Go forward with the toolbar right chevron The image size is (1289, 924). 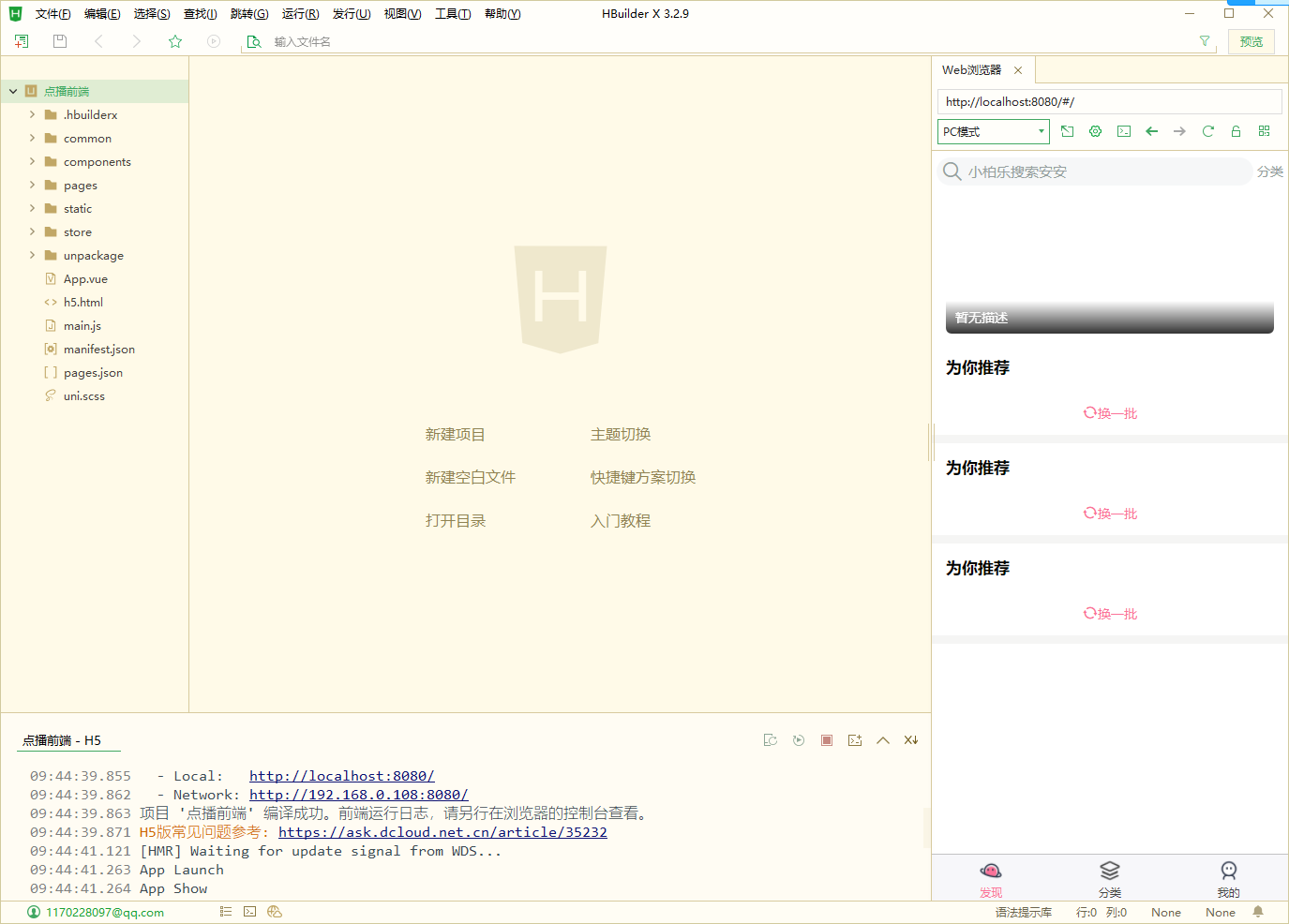click(137, 41)
